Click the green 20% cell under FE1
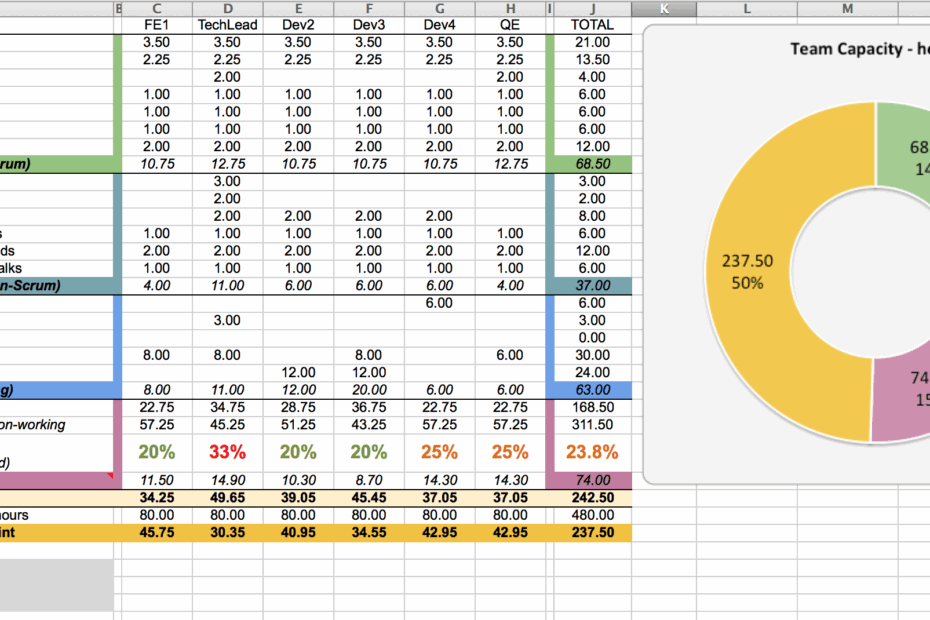This screenshot has height=620, width=930. (157, 452)
